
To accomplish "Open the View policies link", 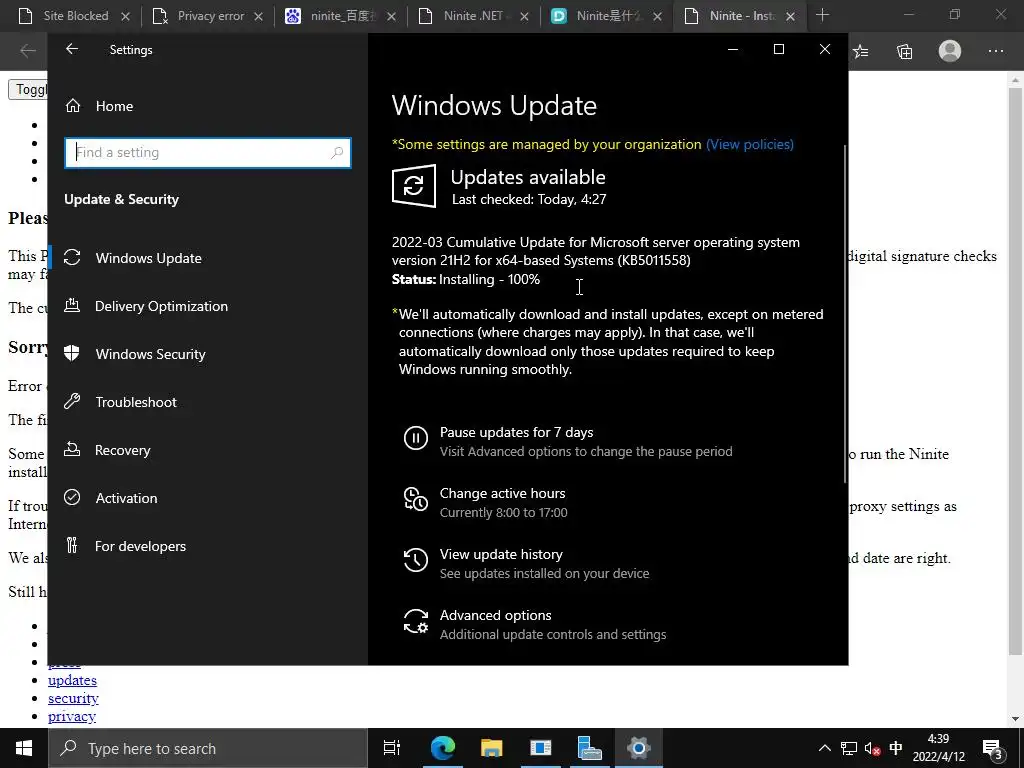I will [750, 144].
